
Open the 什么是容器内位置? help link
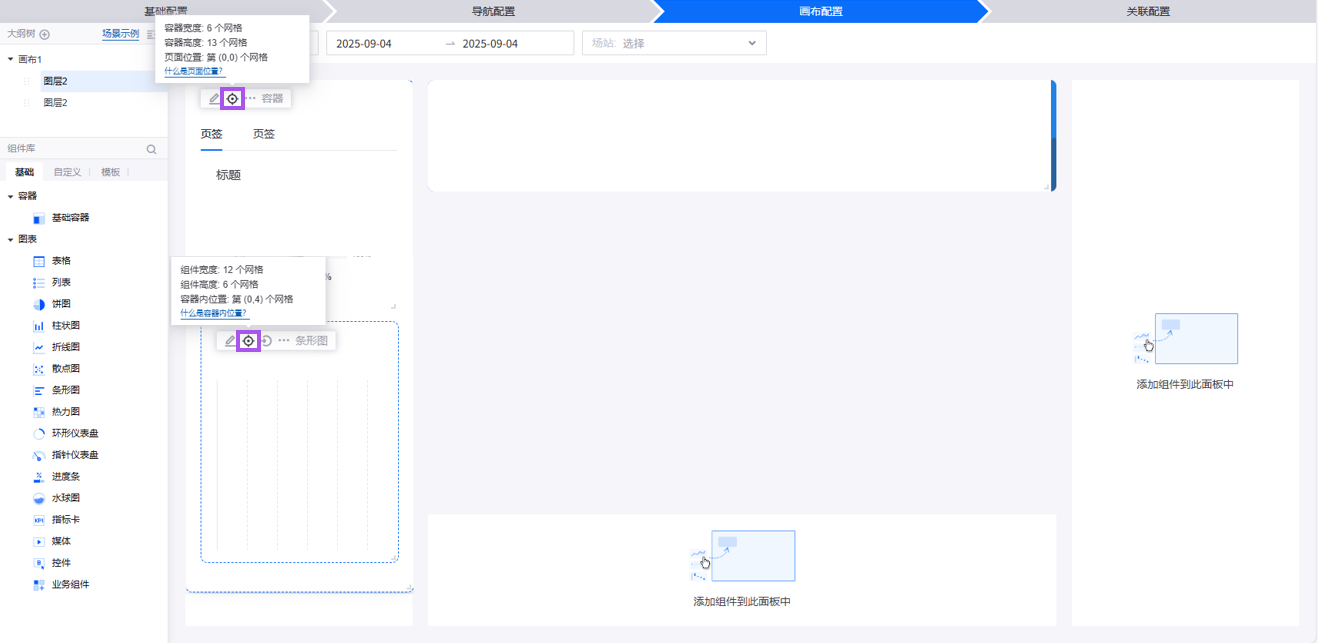(x=213, y=313)
